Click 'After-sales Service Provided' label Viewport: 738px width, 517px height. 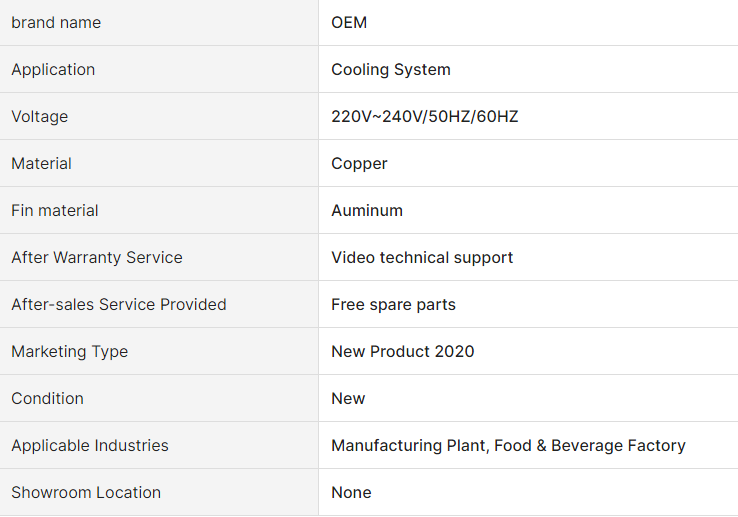pyautogui.click(x=119, y=305)
